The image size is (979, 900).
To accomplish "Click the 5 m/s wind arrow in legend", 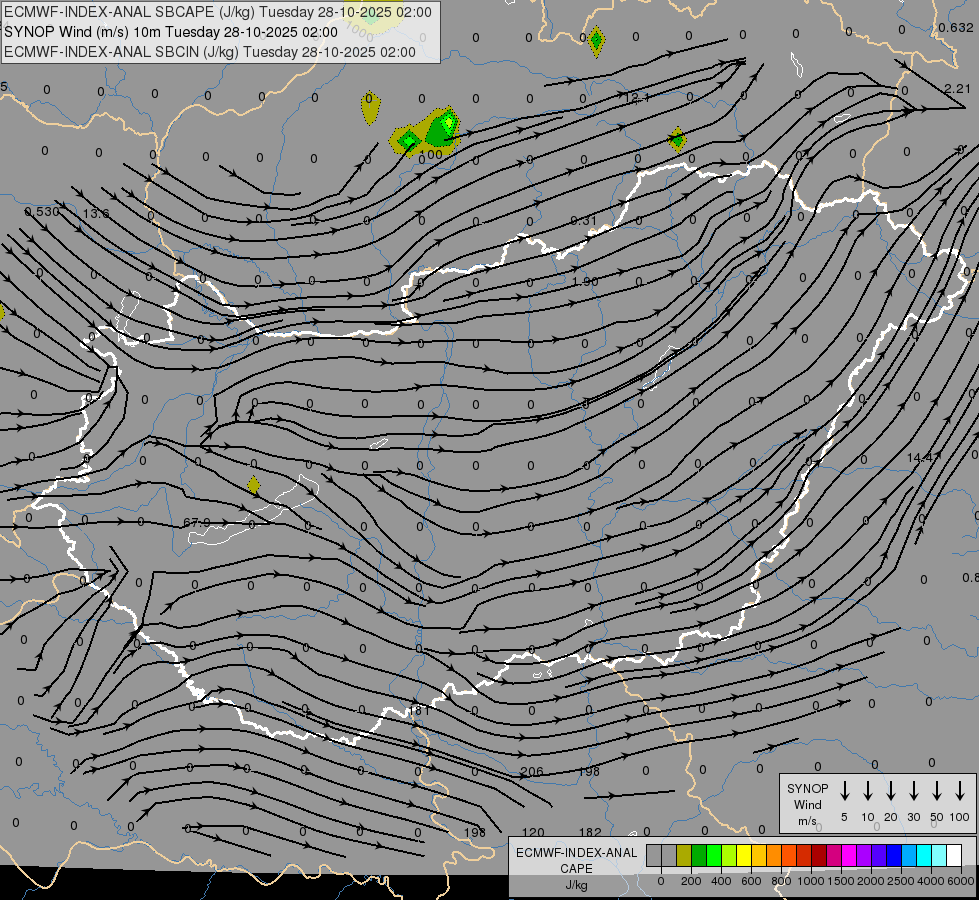I will [x=845, y=791].
